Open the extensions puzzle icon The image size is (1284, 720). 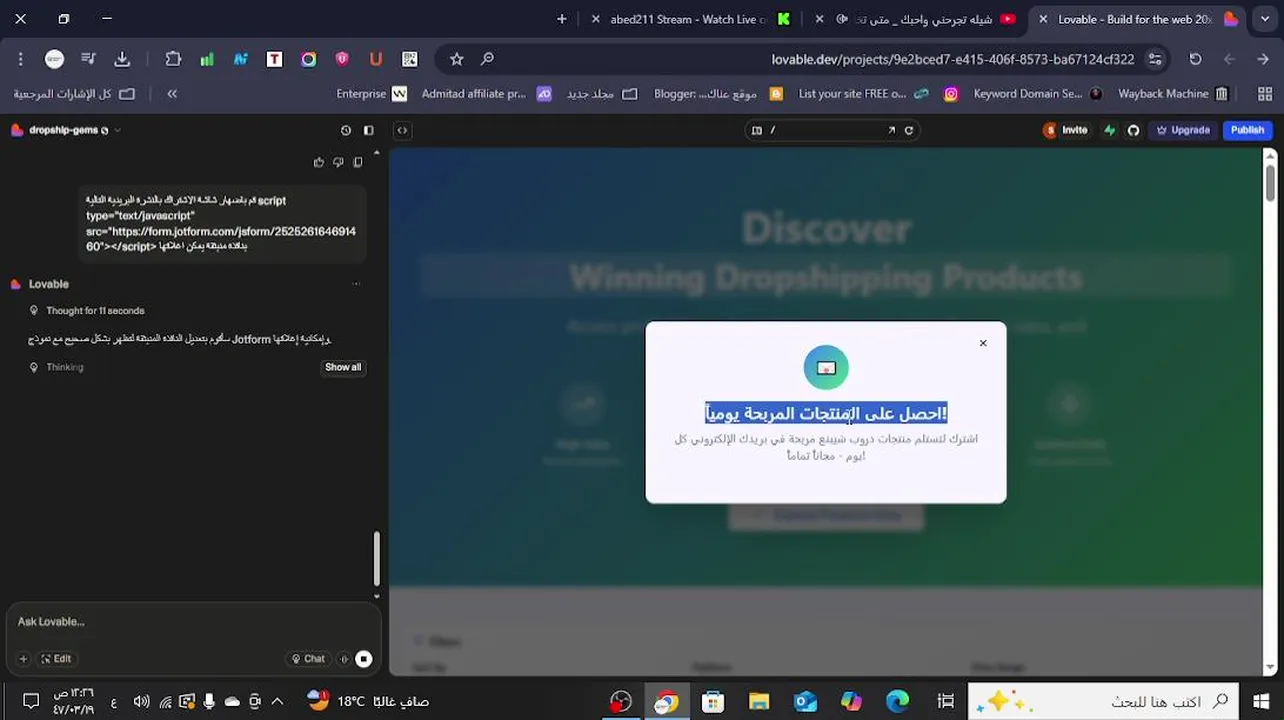[x=173, y=59]
